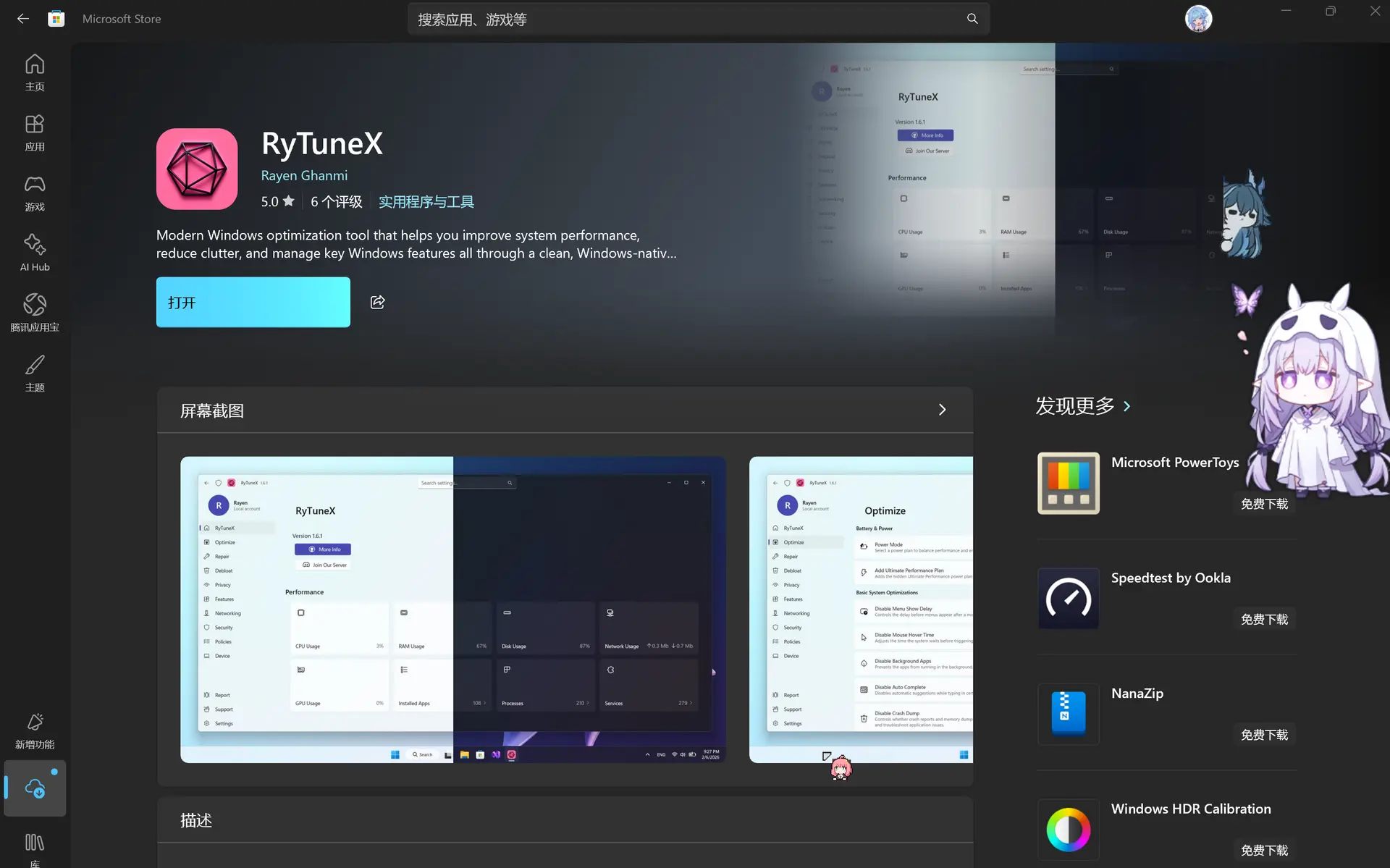Share the RyTuneX app page
The image size is (1390, 868).
point(378,302)
